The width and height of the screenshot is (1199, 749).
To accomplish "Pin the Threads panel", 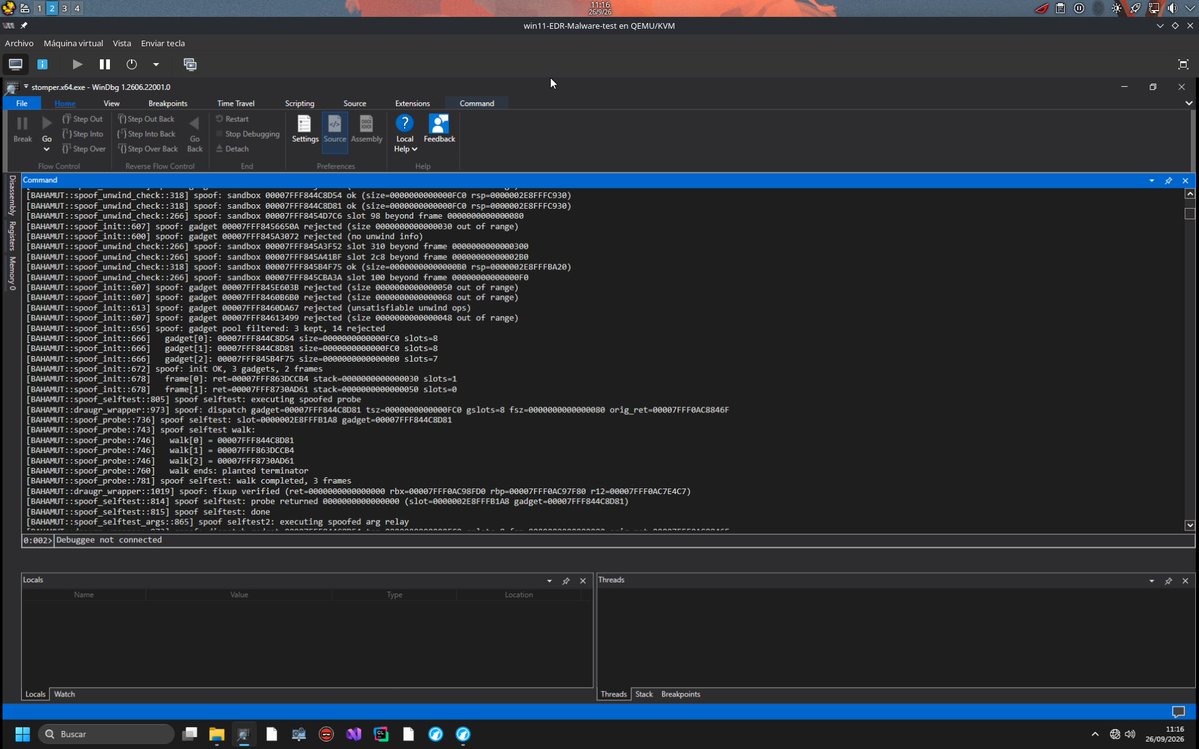I will (x=1168, y=581).
